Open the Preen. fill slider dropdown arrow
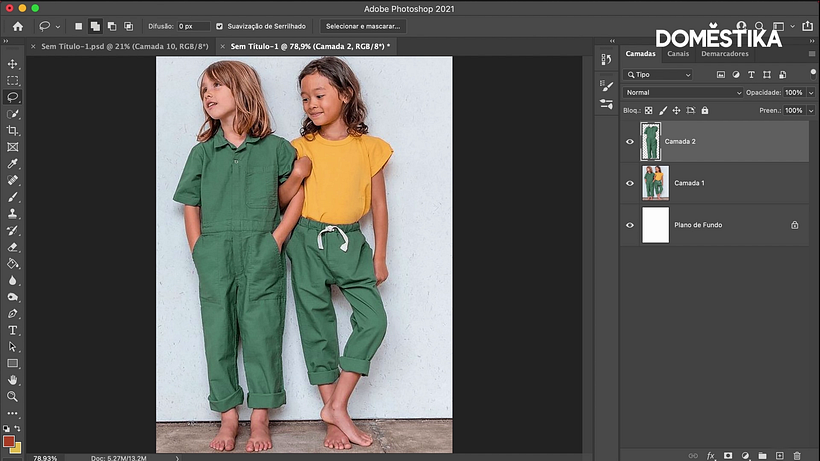 811,110
